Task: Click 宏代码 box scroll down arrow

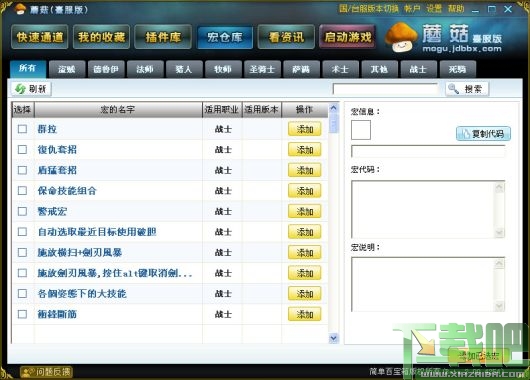Action: coord(500,233)
